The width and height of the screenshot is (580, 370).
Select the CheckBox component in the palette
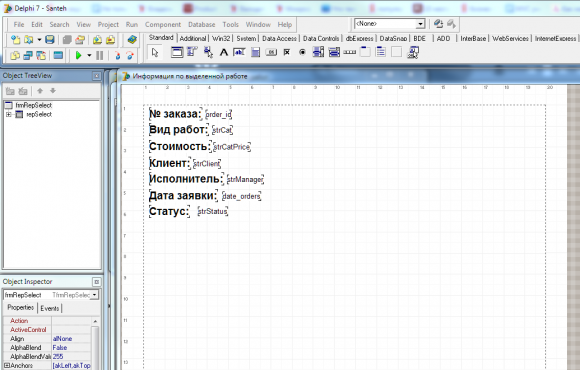(x=287, y=53)
